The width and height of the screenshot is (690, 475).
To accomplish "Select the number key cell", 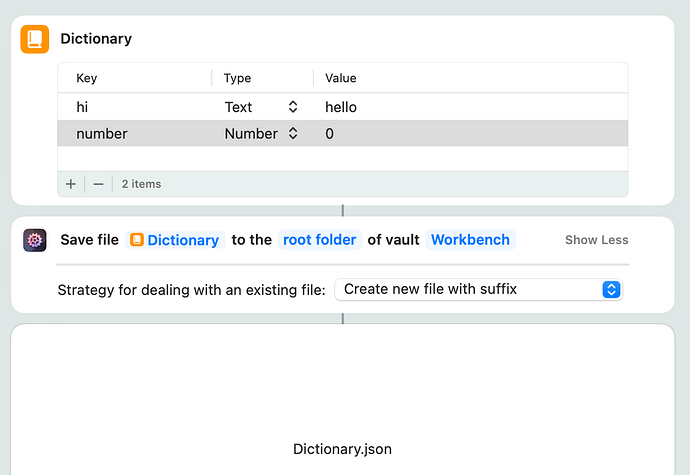I will coord(102,133).
